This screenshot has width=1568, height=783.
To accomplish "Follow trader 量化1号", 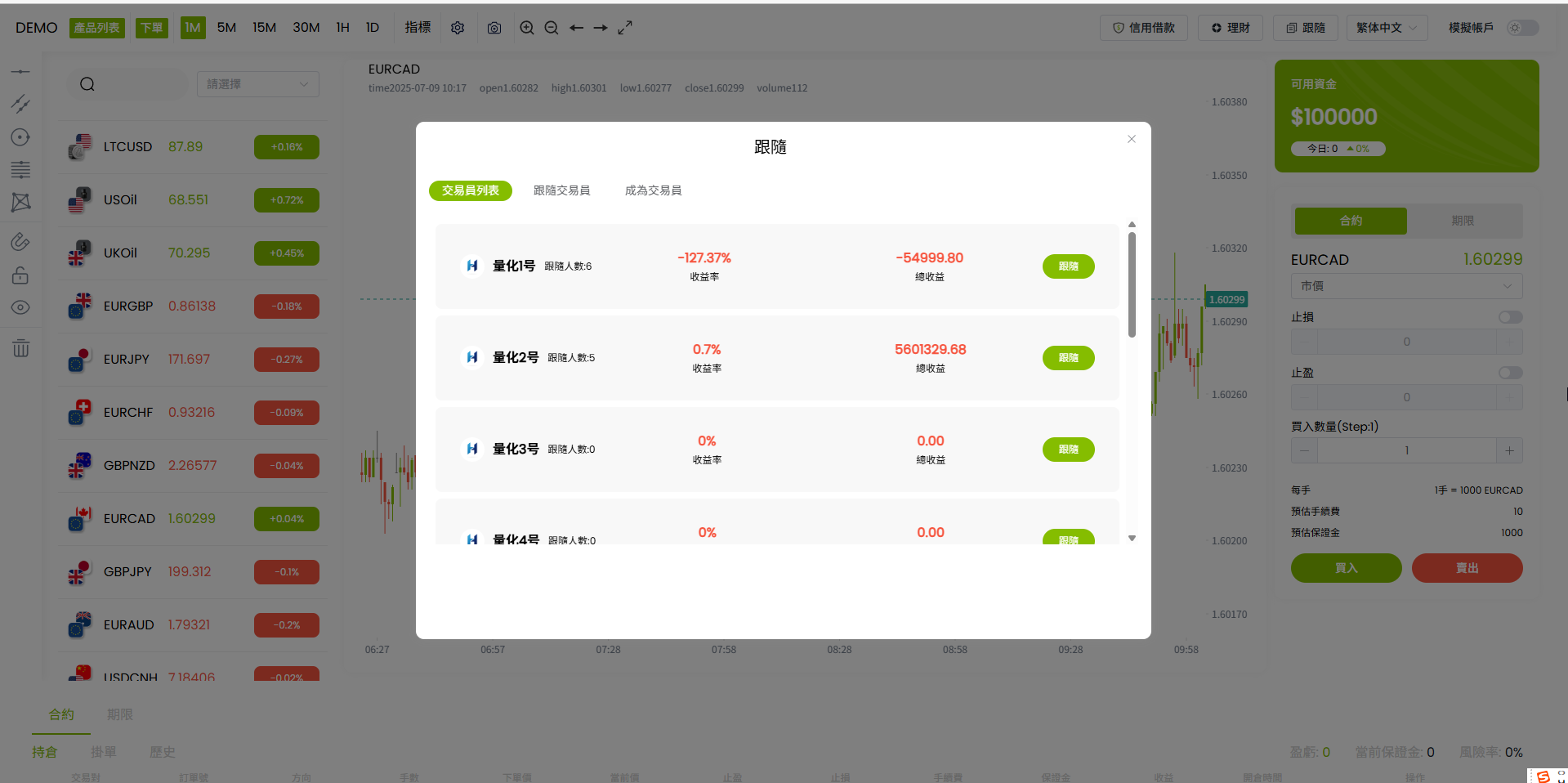I will [1068, 266].
